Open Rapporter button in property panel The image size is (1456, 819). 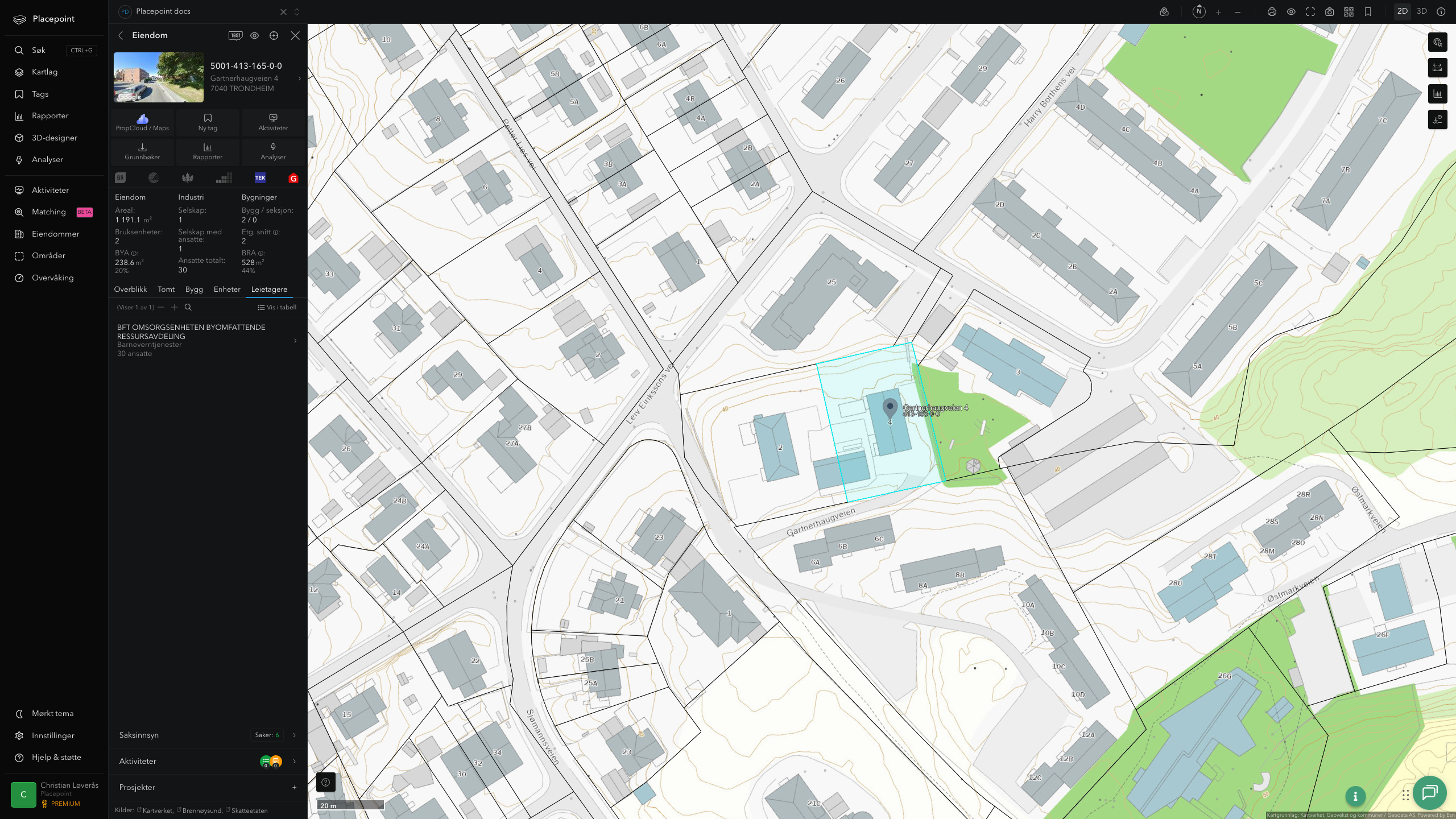tap(208, 151)
